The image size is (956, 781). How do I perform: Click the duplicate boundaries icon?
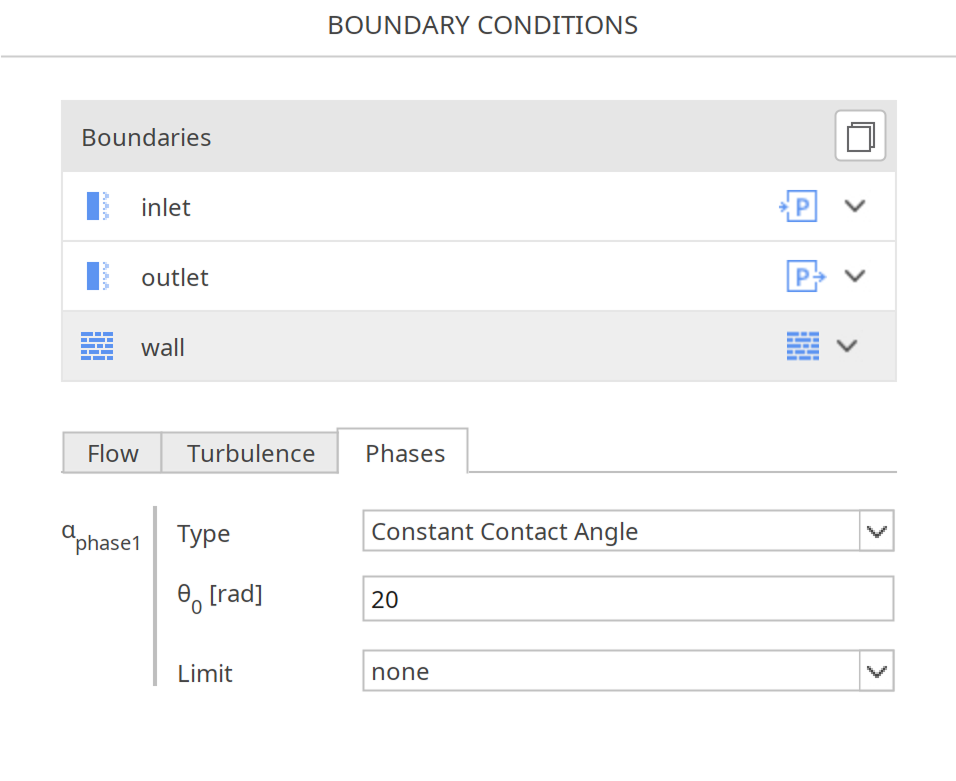tap(859, 135)
